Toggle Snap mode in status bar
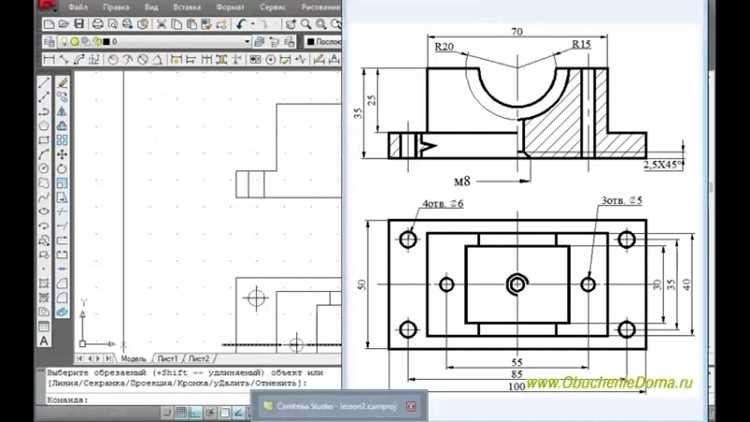This screenshot has height=422, width=750. tap(166, 412)
